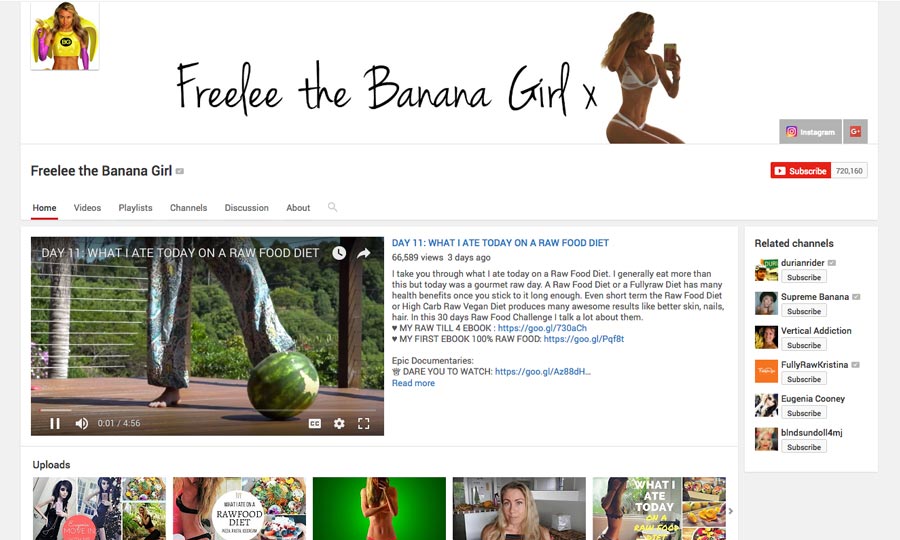This screenshot has width=900, height=540.
Task: Open the Instagram link on the banner
Action: (810, 131)
